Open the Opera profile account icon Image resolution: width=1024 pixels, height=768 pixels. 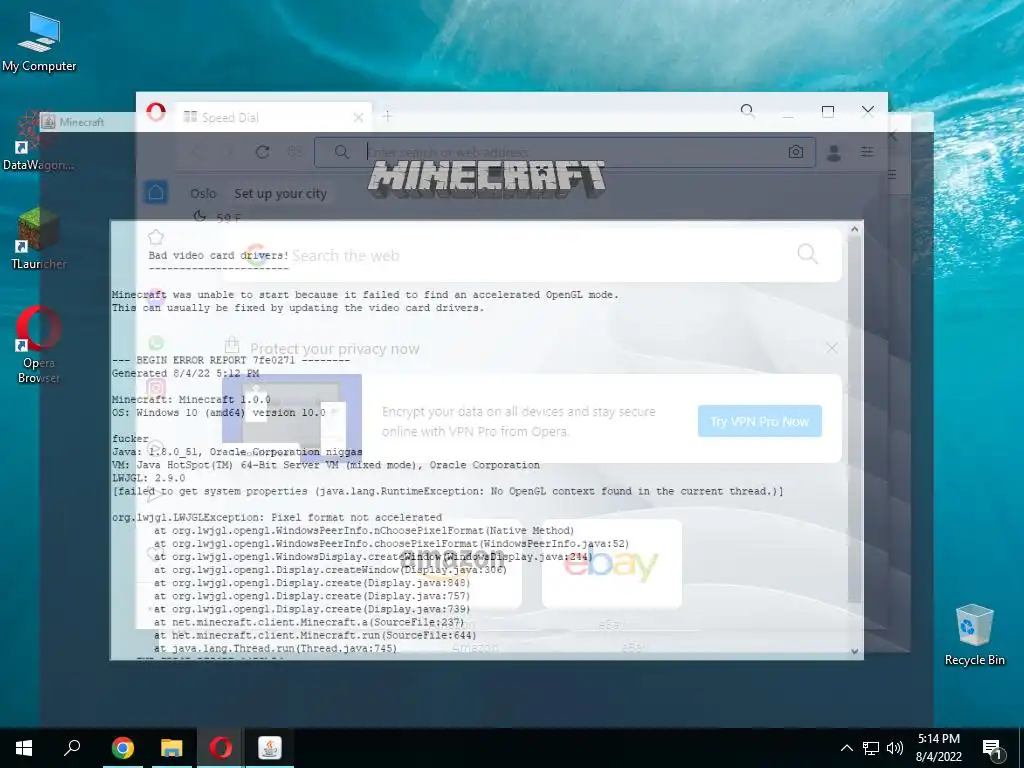[x=833, y=153]
